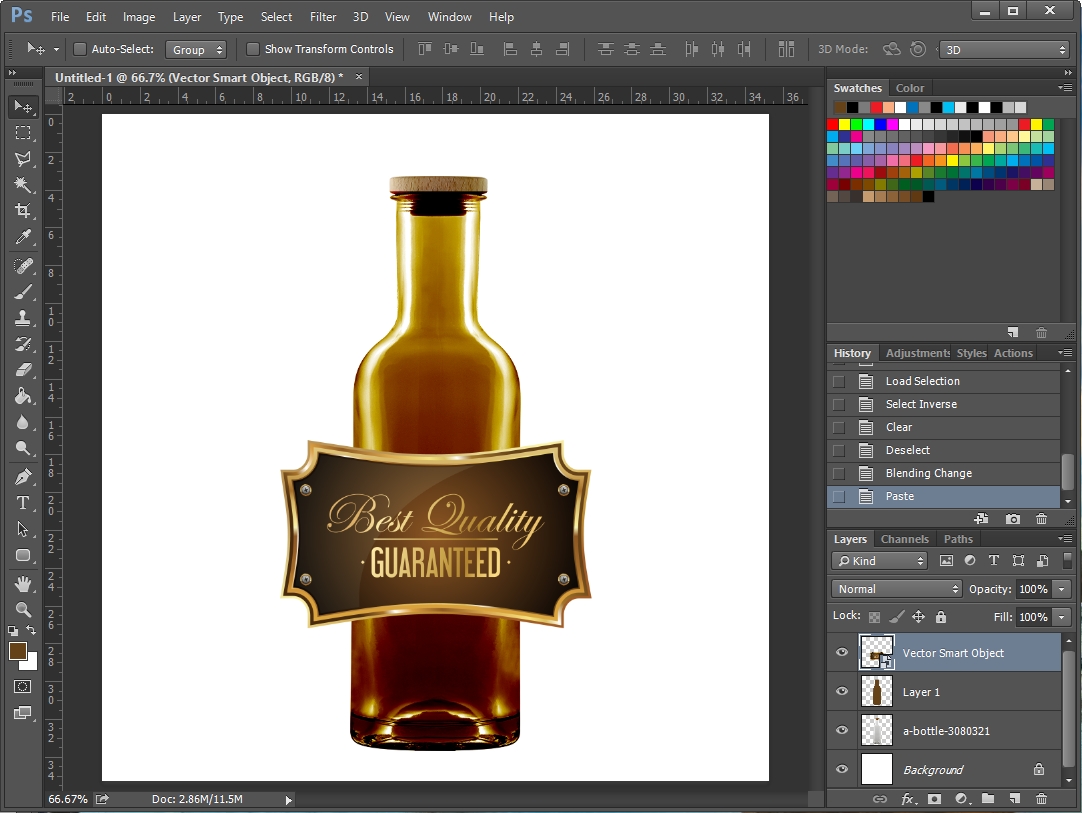The height and width of the screenshot is (813, 1082).
Task: Open the Opacity slider dropdown arrow
Action: click(1061, 589)
